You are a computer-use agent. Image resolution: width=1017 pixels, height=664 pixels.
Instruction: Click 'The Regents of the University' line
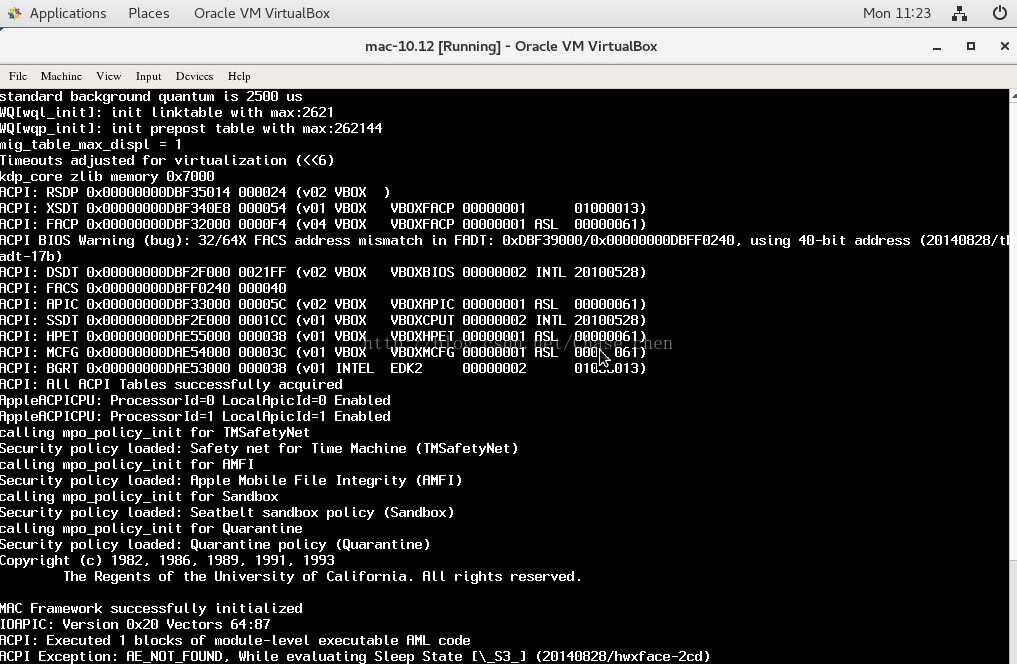pyautogui.click(x=322, y=576)
